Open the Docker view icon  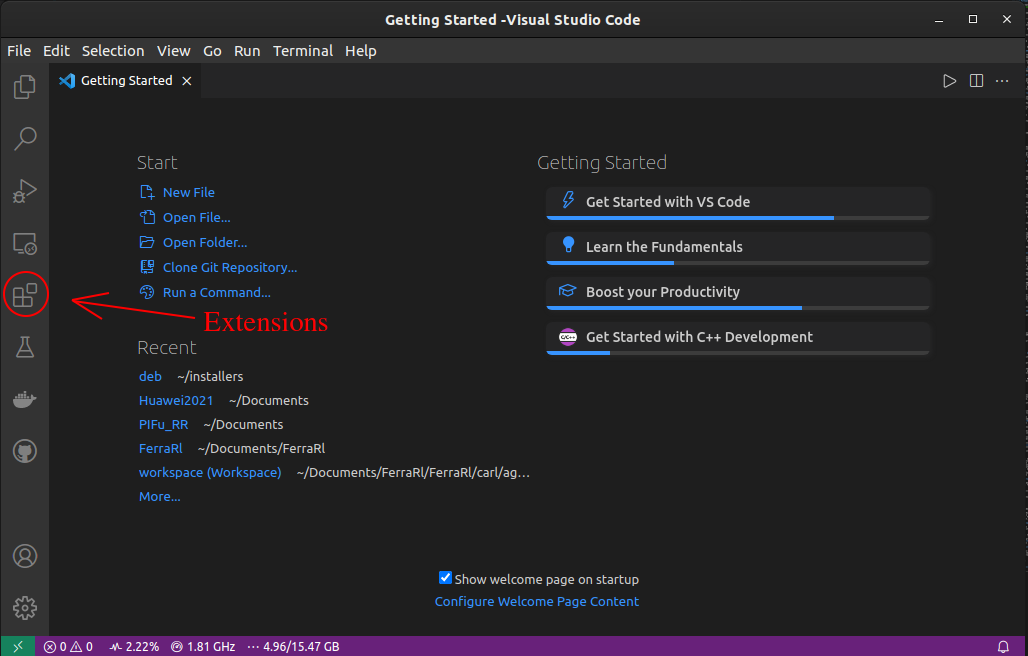coord(25,399)
